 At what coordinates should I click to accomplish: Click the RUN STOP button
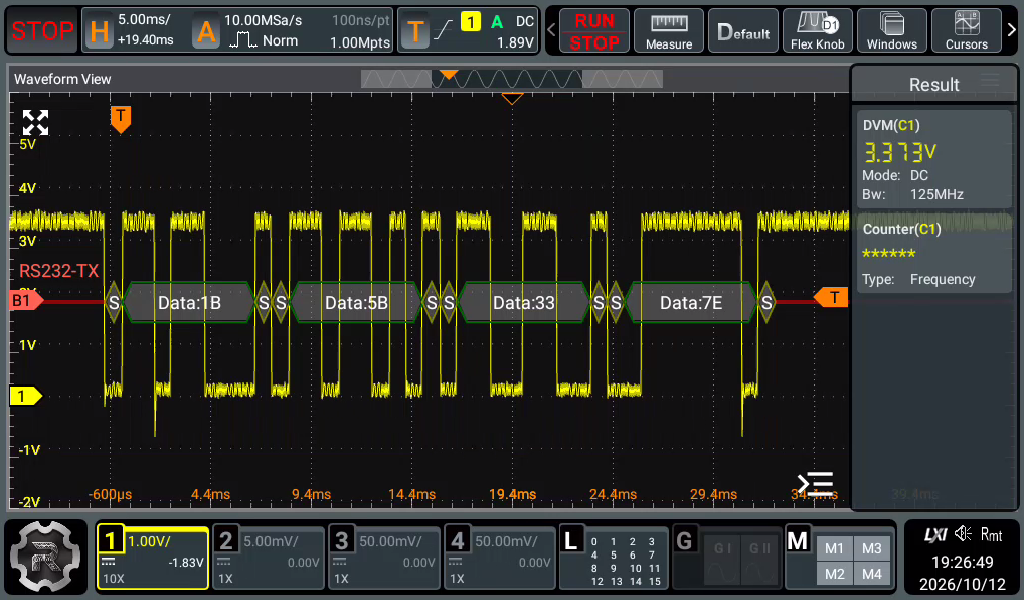click(594, 31)
